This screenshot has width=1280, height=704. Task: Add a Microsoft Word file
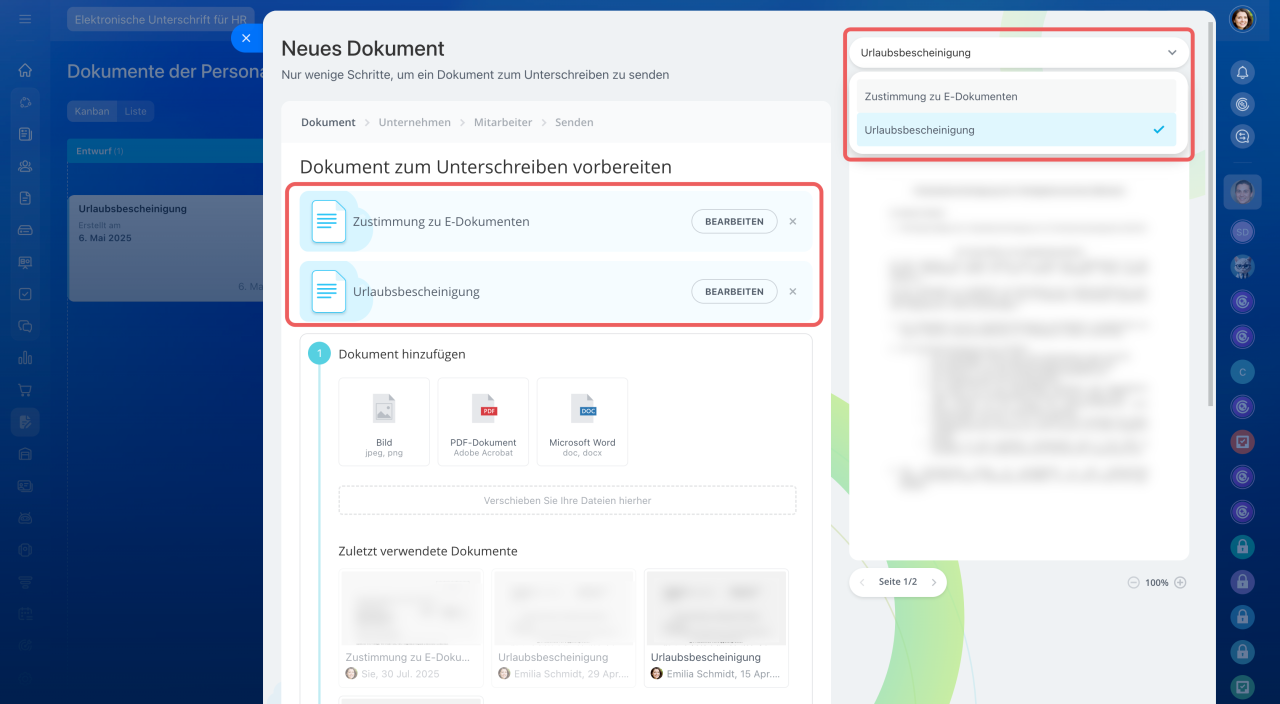(582, 422)
